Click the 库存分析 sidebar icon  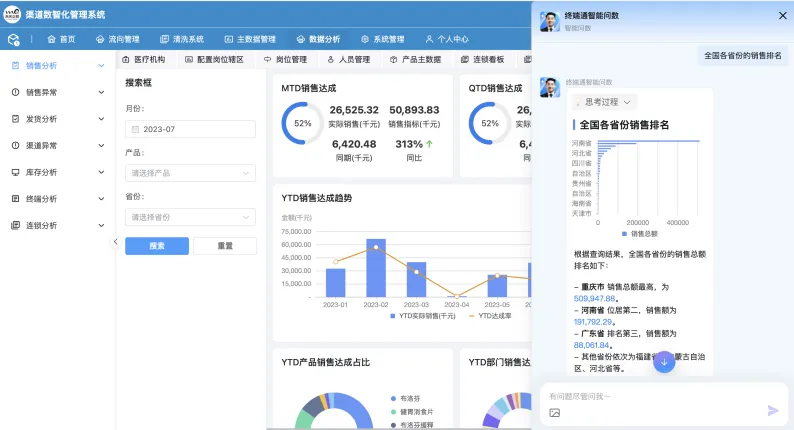(15, 172)
